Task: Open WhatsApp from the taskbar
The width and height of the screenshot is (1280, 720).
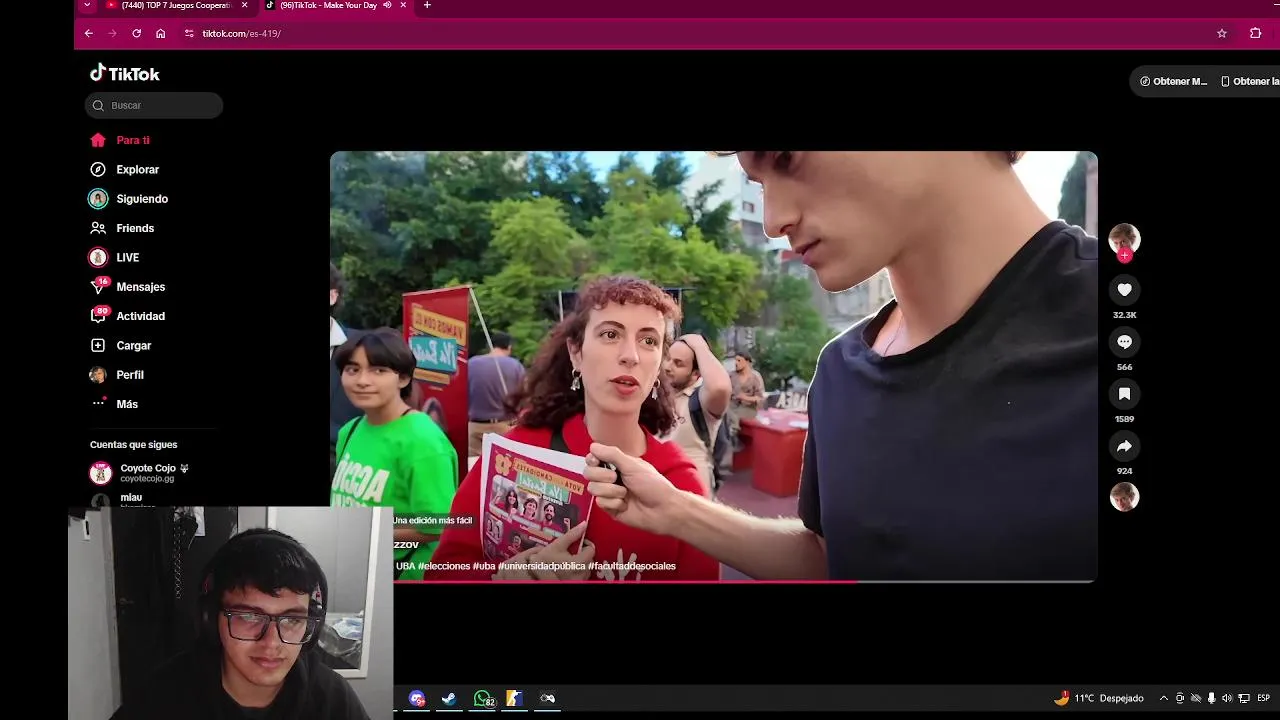Action: click(x=483, y=698)
